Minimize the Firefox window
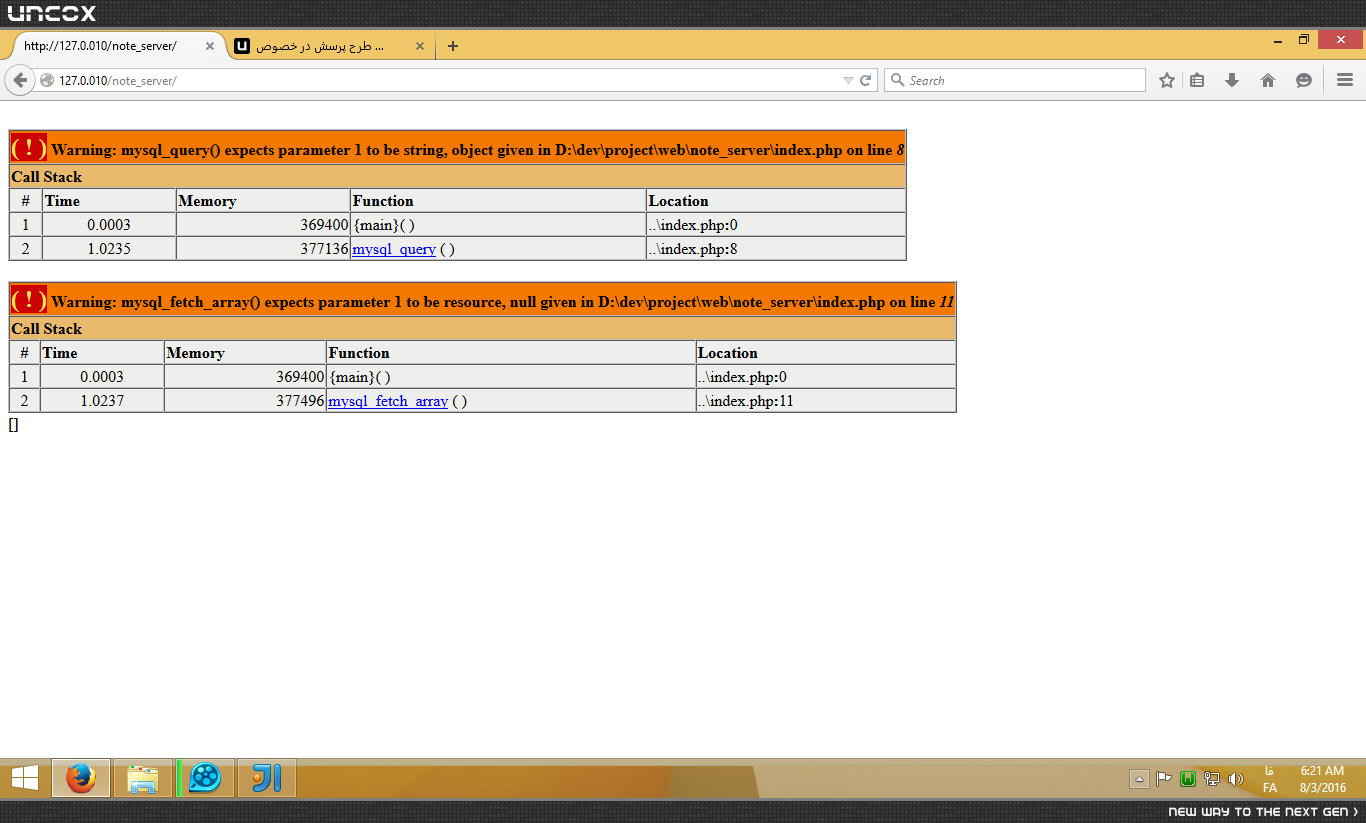The image size is (1366, 823). (x=1278, y=41)
